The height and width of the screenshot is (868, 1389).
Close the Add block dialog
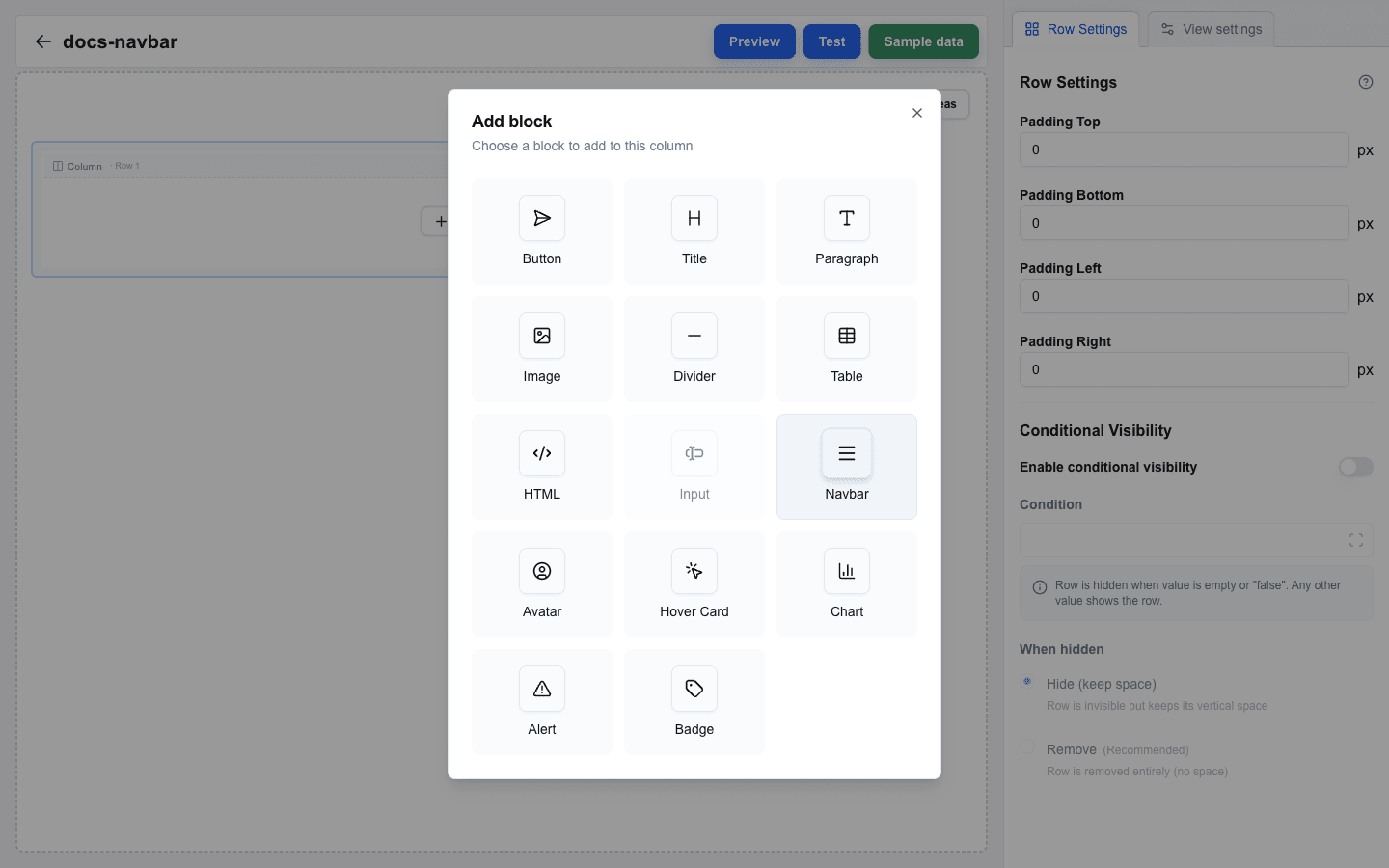tap(917, 113)
